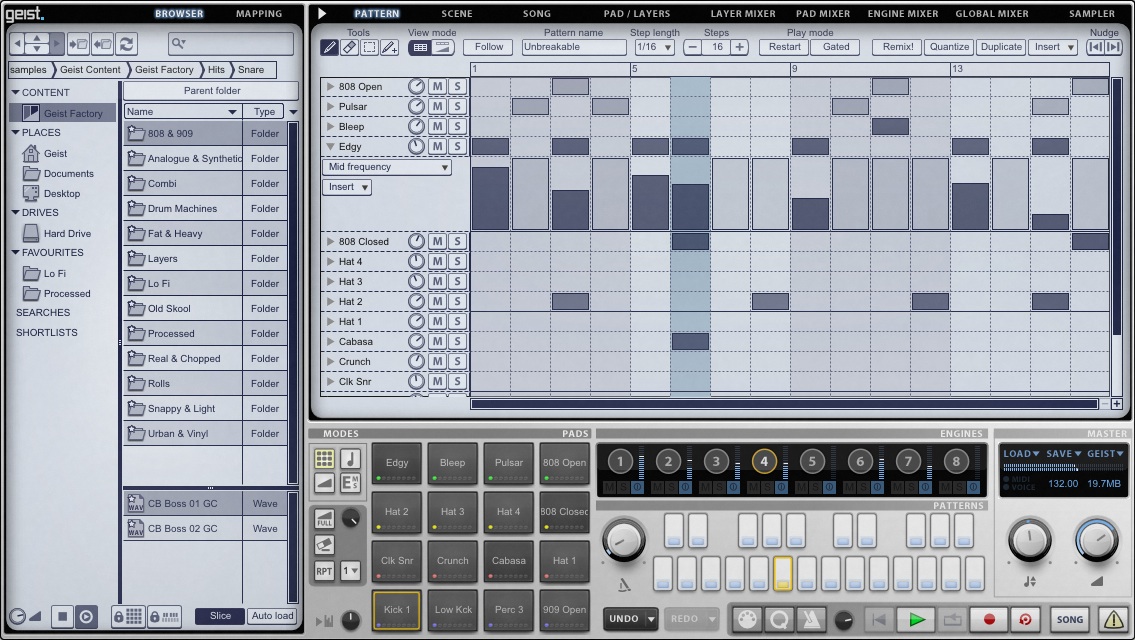
Task: Click the warning triangle icon
Action: pos(1113,619)
